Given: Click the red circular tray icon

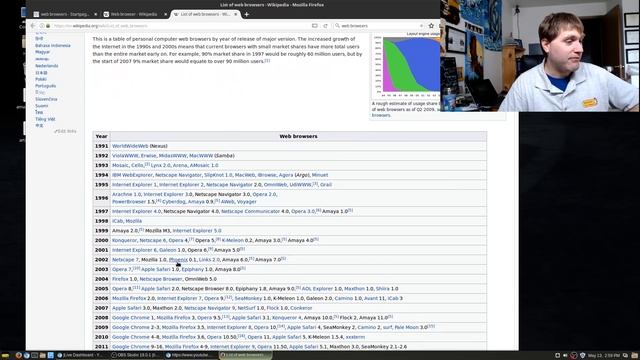Looking at the screenshot, I should tap(574, 356).
